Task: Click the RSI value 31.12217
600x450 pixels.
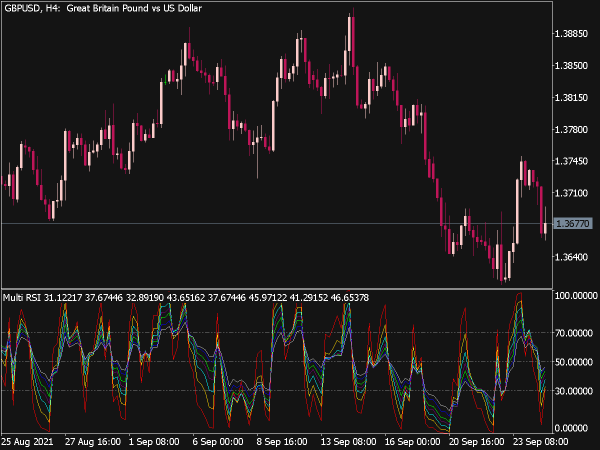Action: (63, 297)
